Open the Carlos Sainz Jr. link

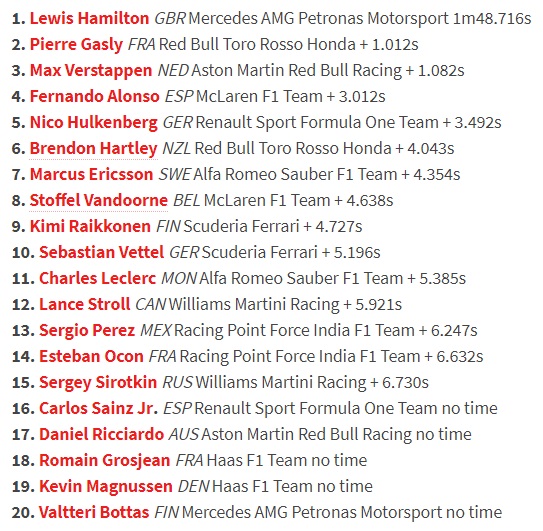point(99,408)
